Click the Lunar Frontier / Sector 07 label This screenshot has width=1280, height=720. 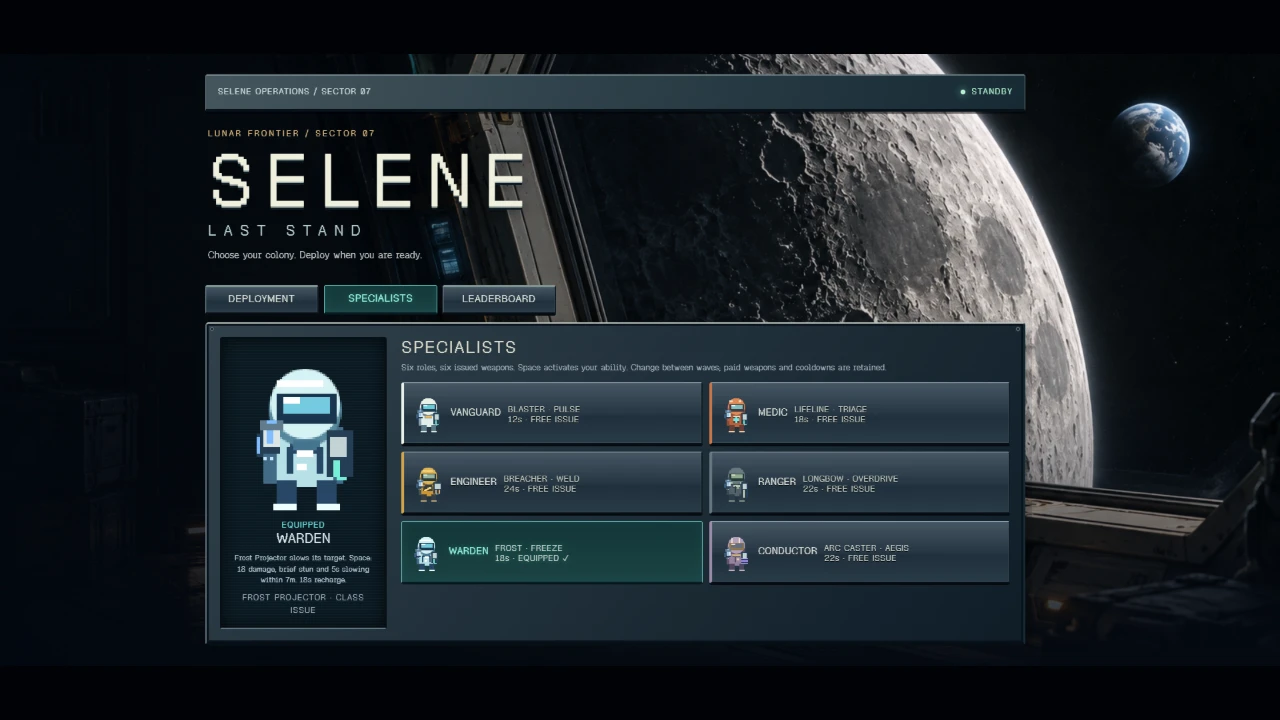coord(291,133)
